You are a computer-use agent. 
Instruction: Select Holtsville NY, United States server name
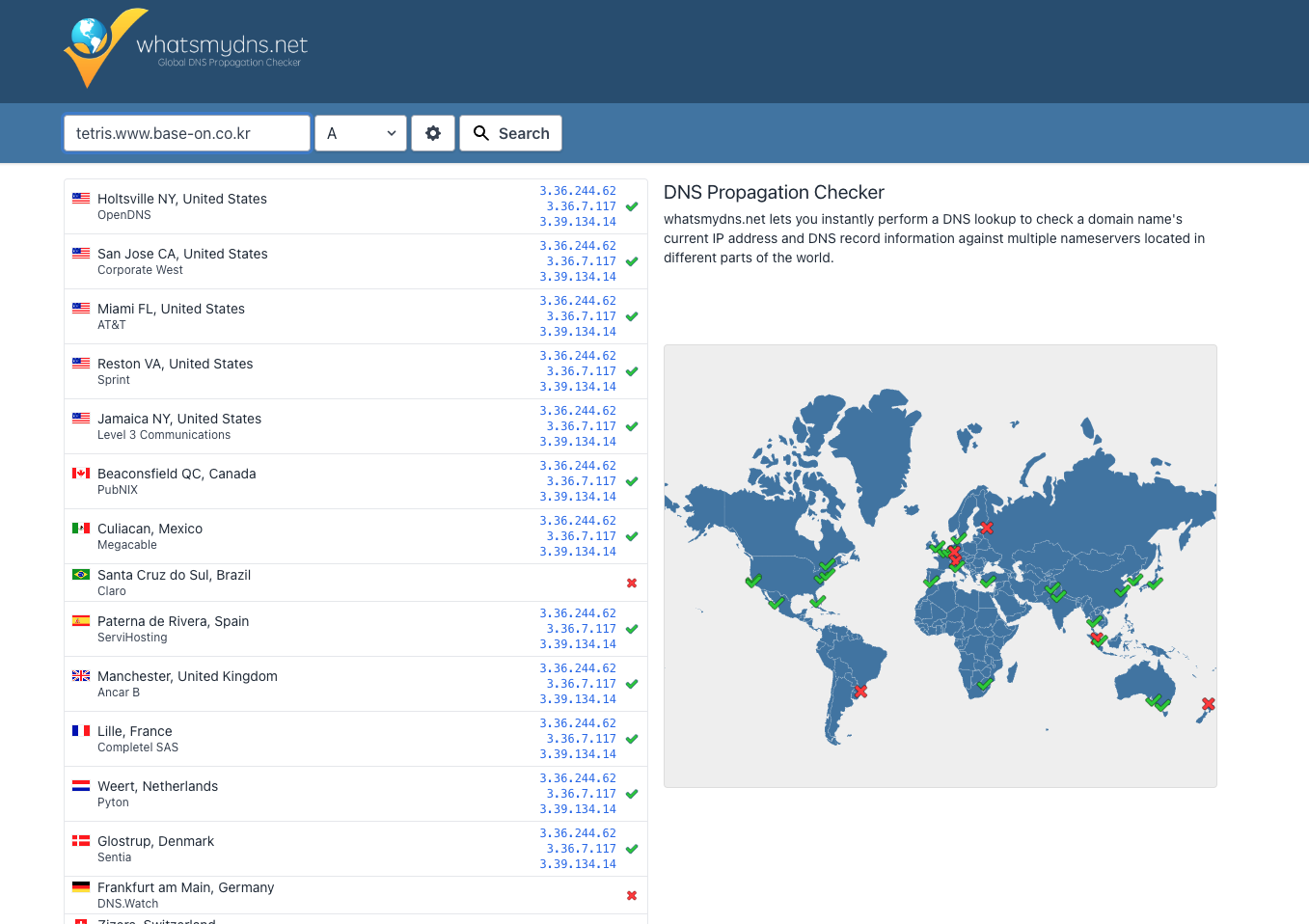coord(182,199)
